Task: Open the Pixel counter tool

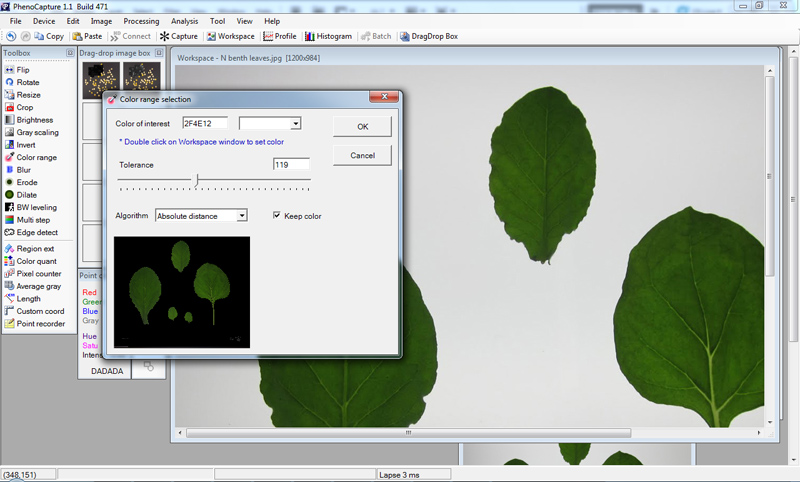Action: (x=38, y=273)
